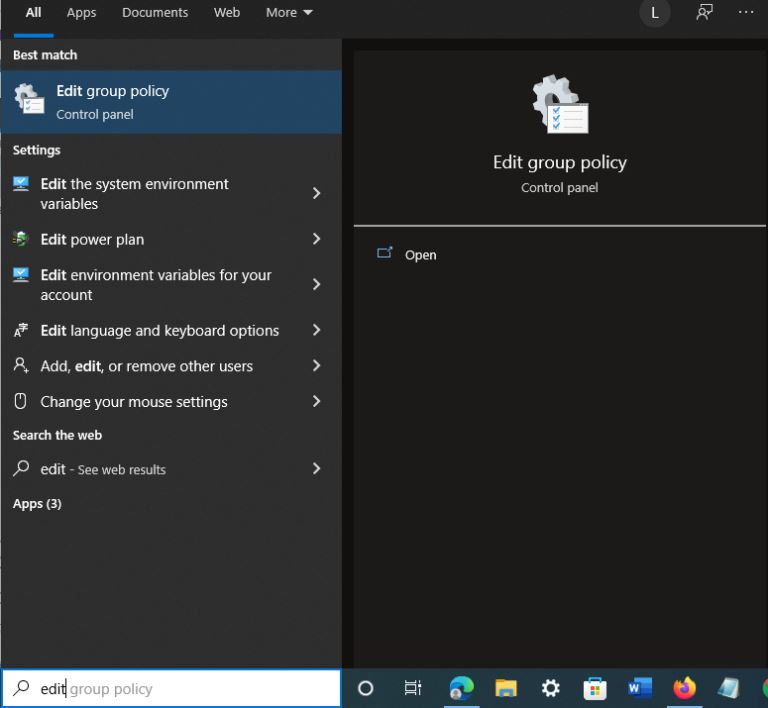Screen dimensions: 768x708
Task: Switch to the Web tab
Action: point(227,13)
